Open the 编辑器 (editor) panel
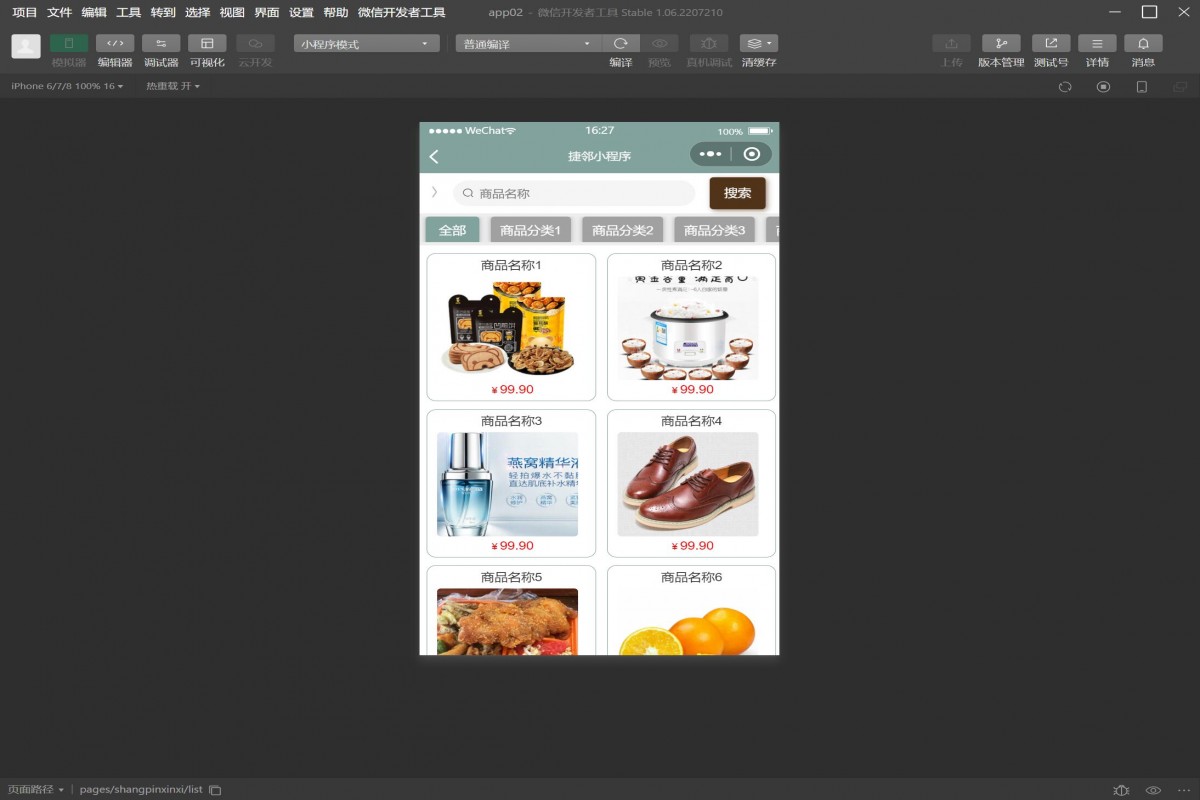1200x800 pixels. coord(115,44)
